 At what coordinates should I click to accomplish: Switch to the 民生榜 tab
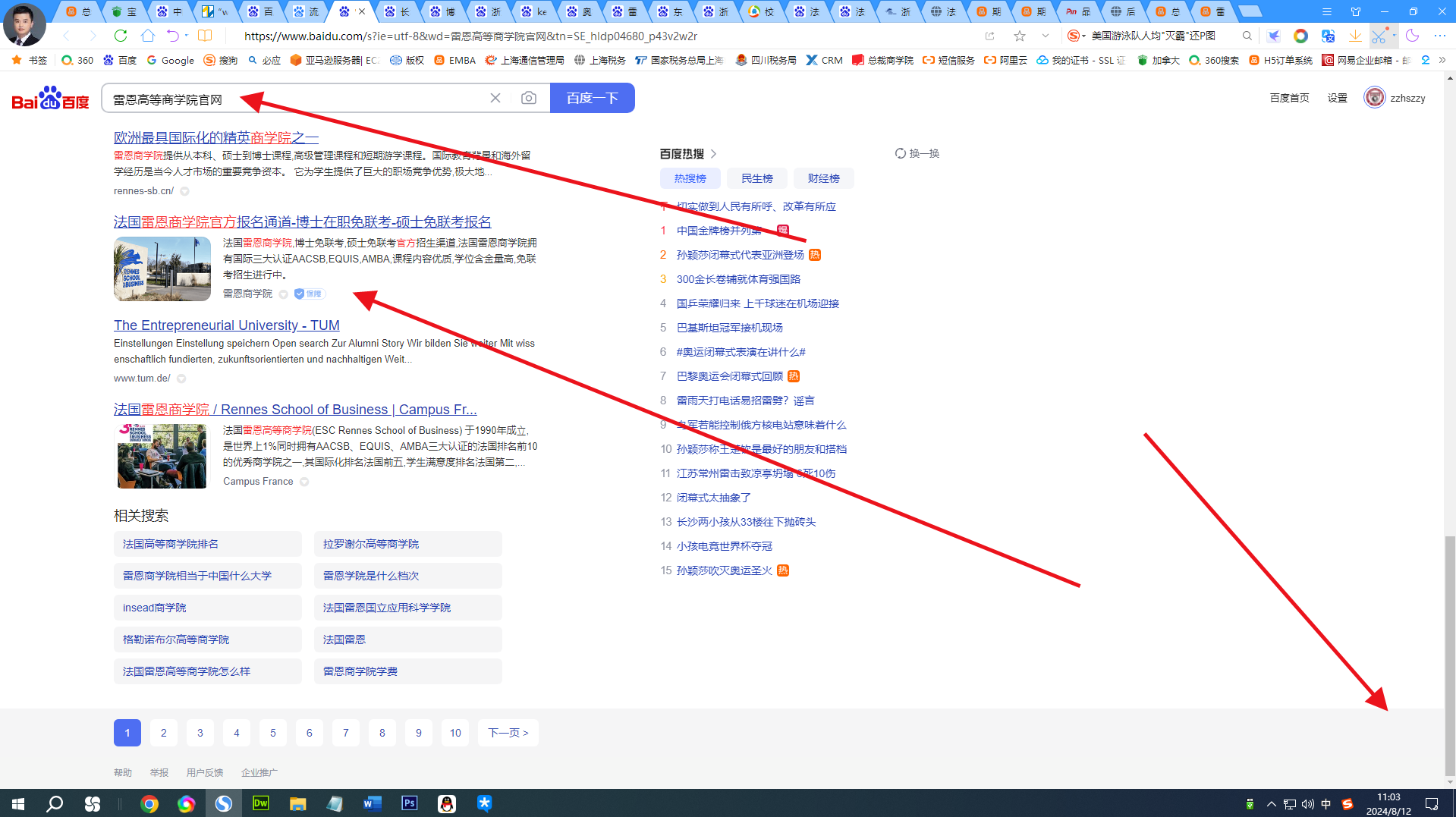[756, 178]
